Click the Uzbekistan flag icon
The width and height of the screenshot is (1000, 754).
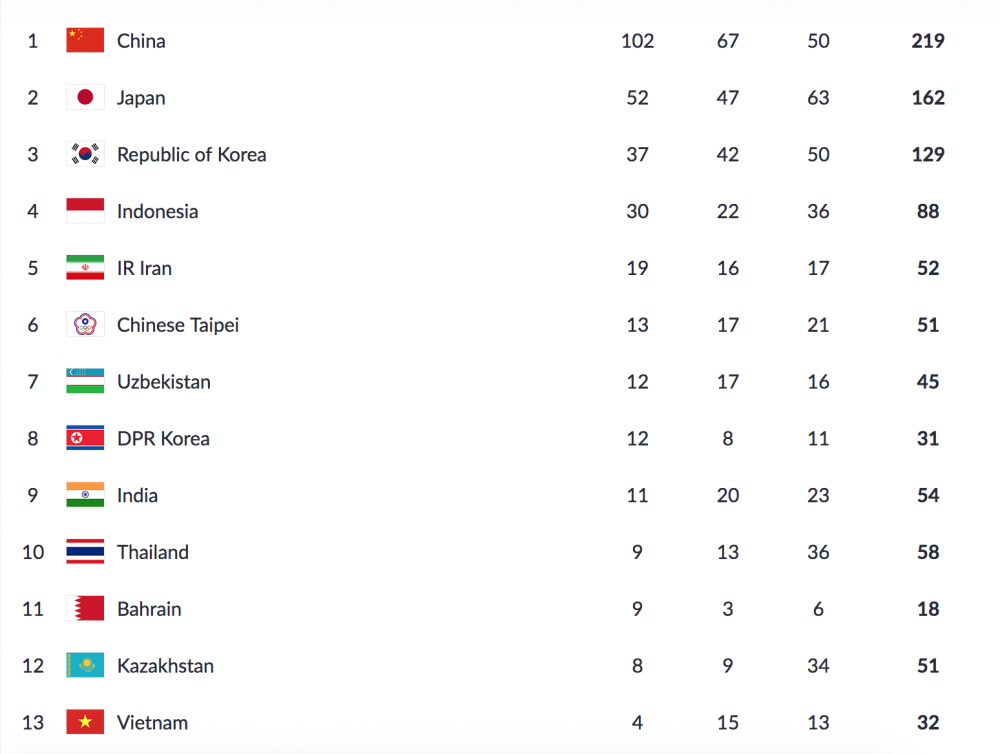click(x=85, y=382)
